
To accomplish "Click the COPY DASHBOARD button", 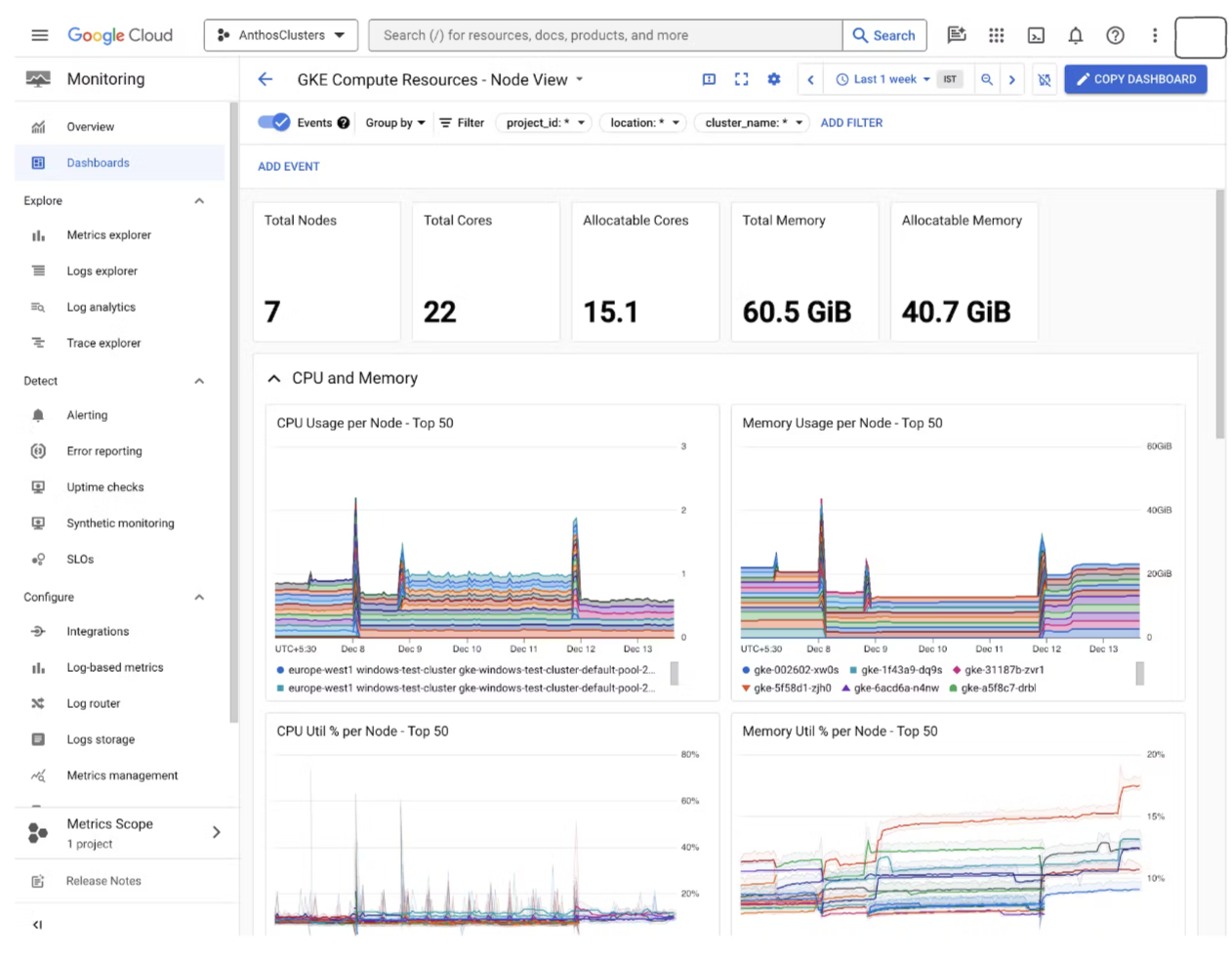I will click(x=1135, y=79).
